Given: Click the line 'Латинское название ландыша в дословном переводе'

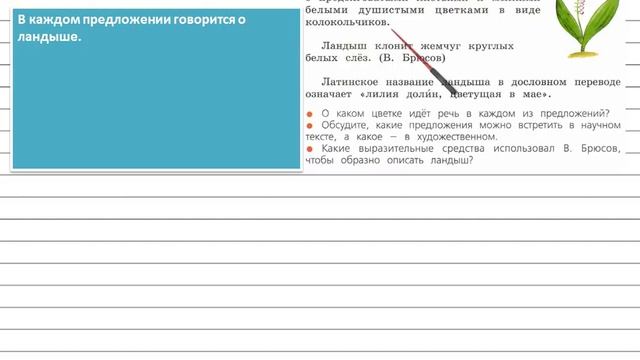Looking at the screenshot, I should (x=471, y=82).
